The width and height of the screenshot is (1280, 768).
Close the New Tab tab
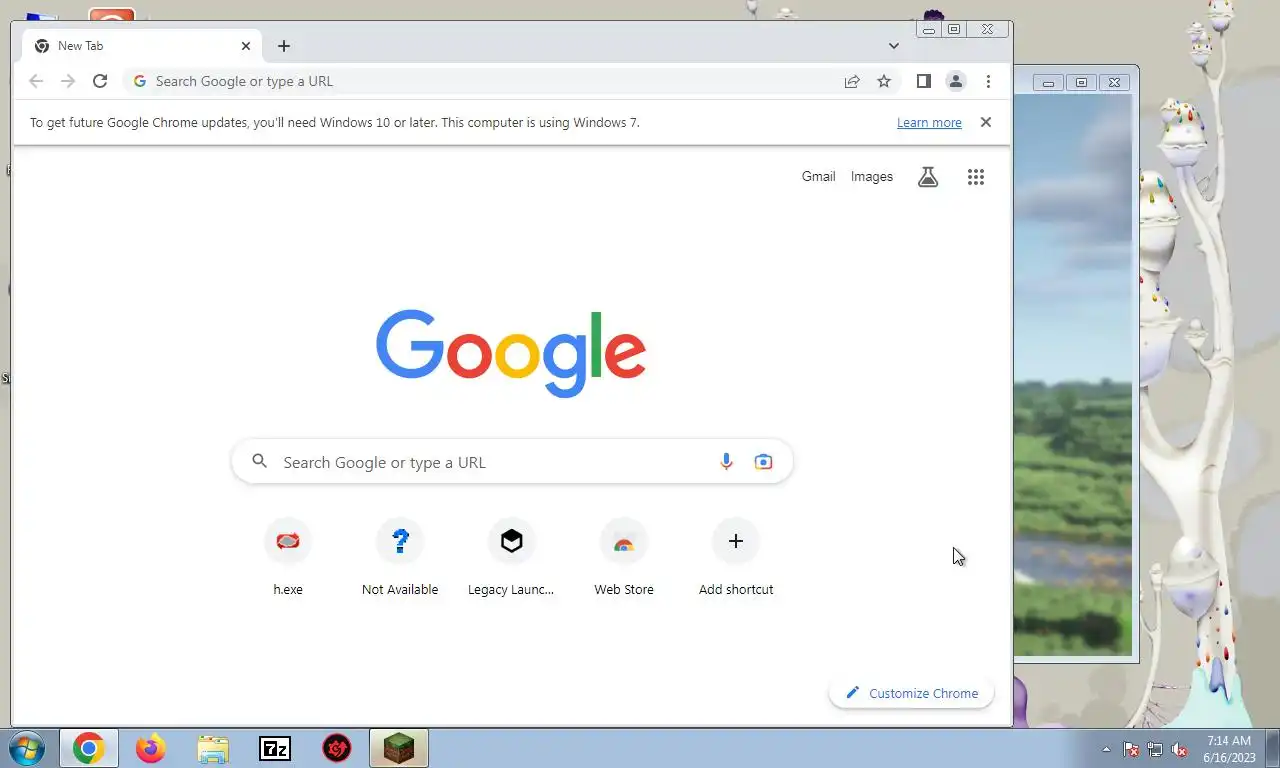[246, 46]
